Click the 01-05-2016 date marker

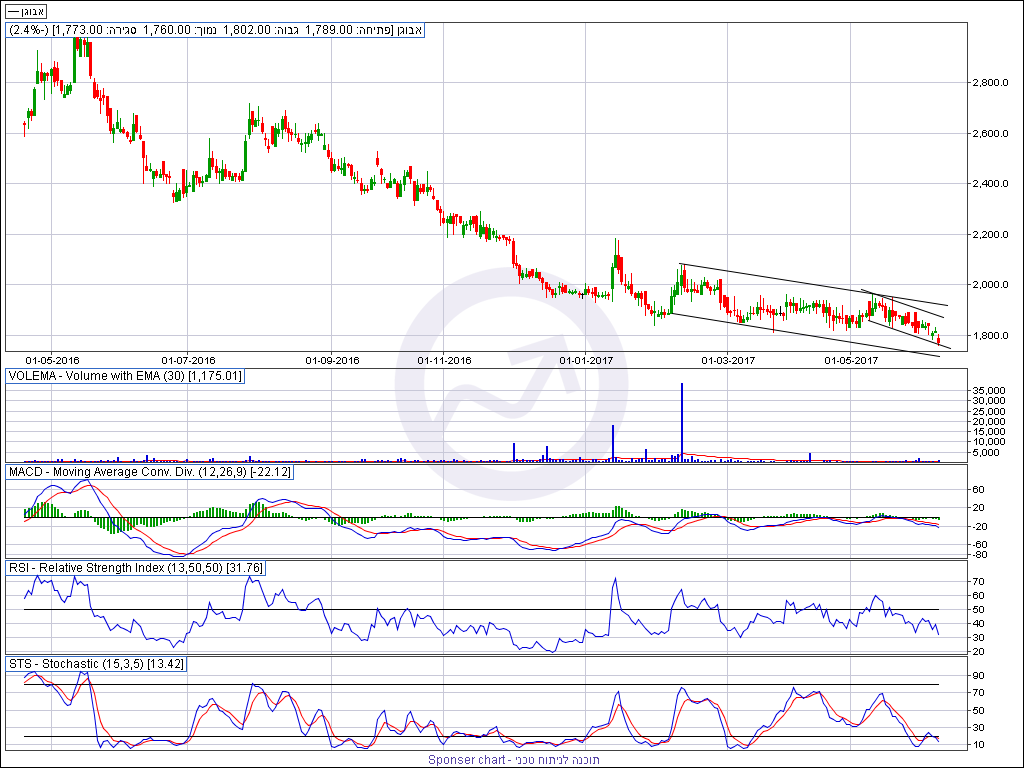52,359
